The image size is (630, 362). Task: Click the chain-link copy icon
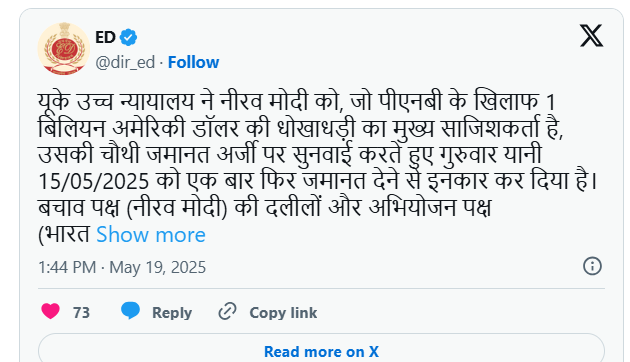[x=227, y=311]
